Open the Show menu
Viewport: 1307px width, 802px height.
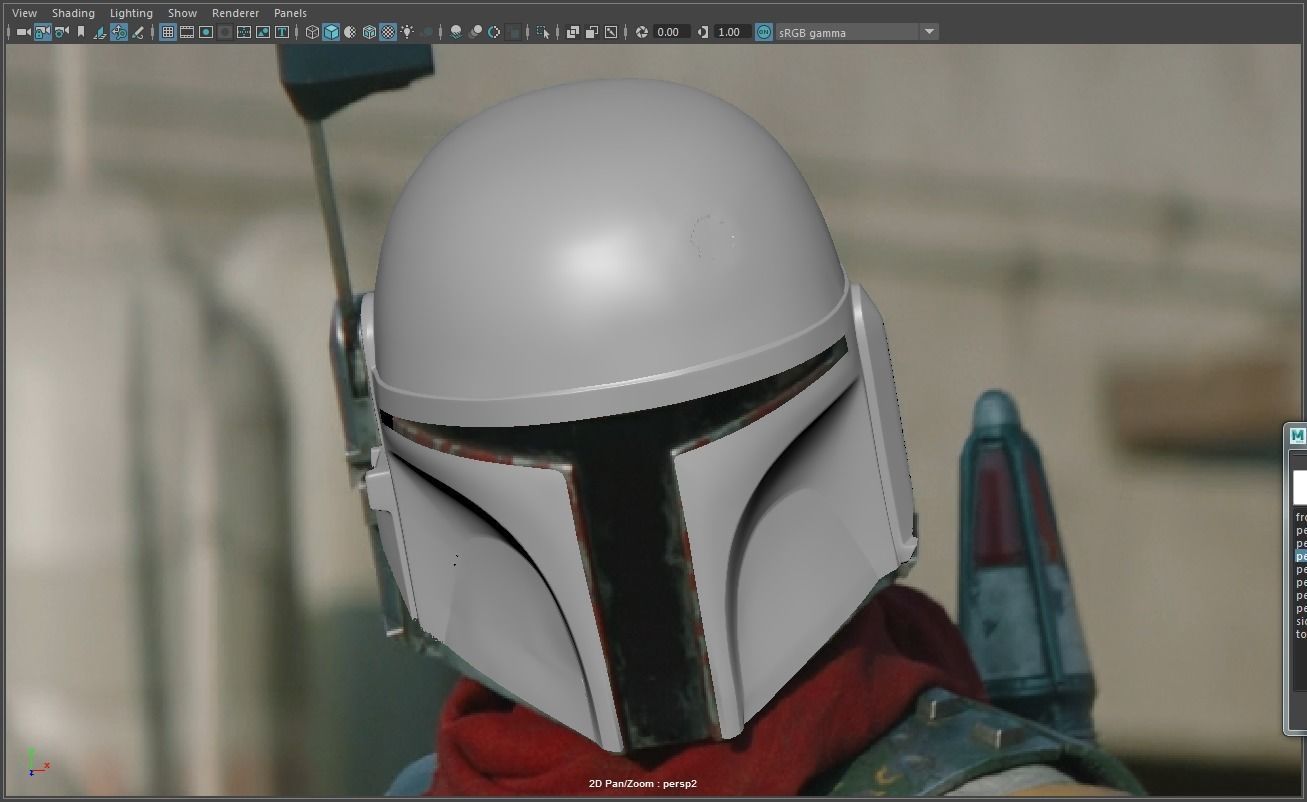click(182, 13)
